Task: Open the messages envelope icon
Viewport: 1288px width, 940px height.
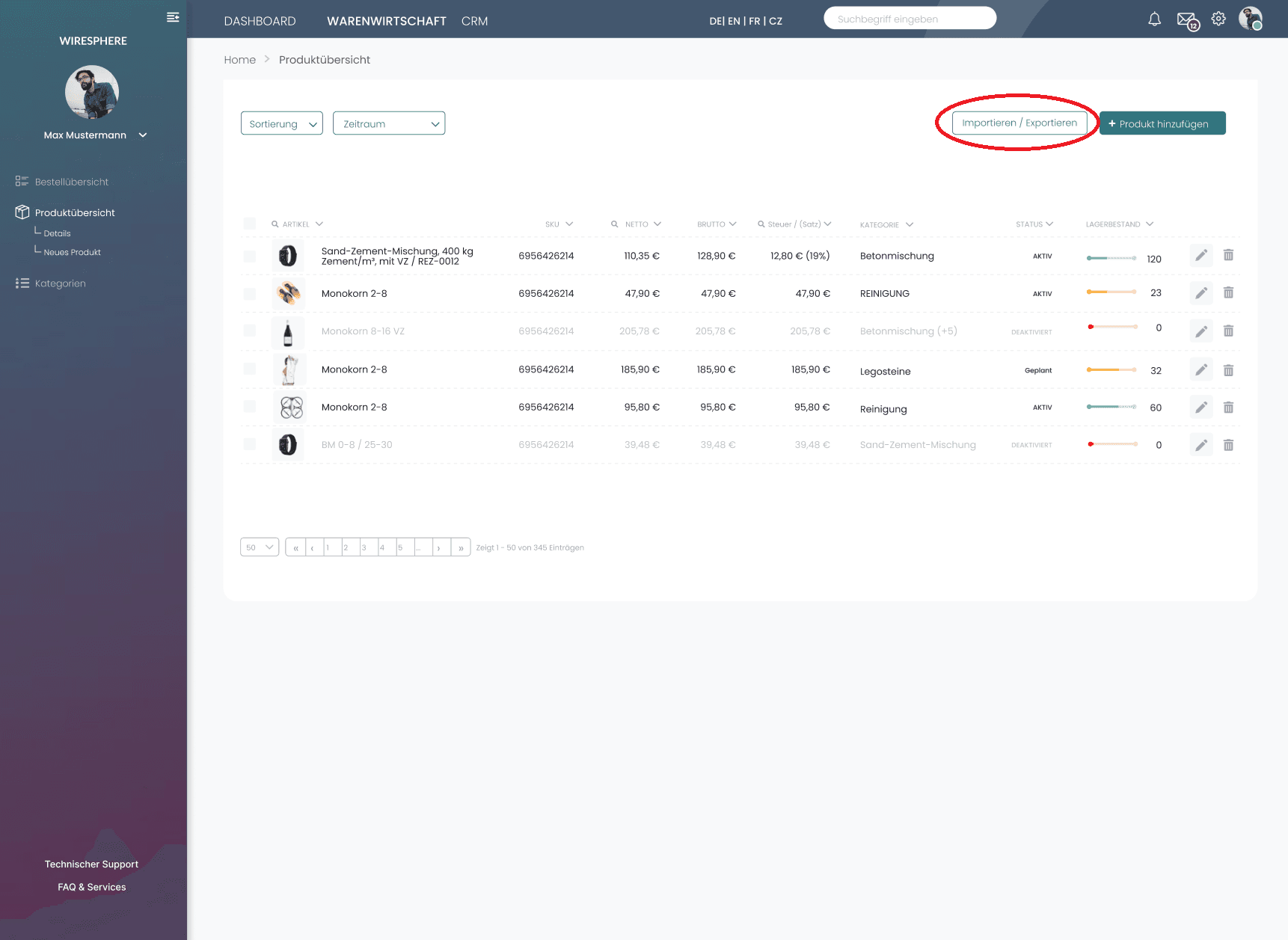Action: point(1186,20)
